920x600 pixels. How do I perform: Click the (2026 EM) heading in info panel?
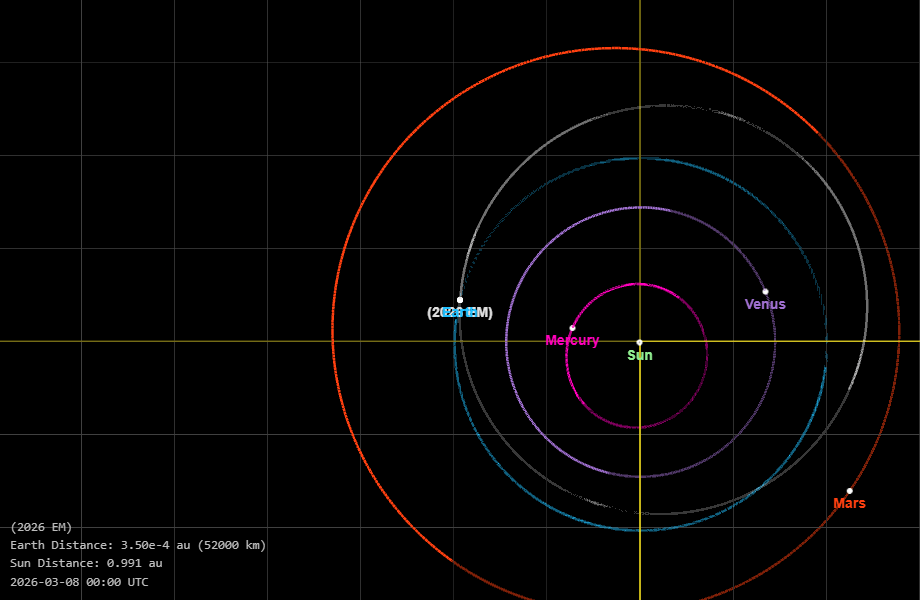tap(40, 526)
